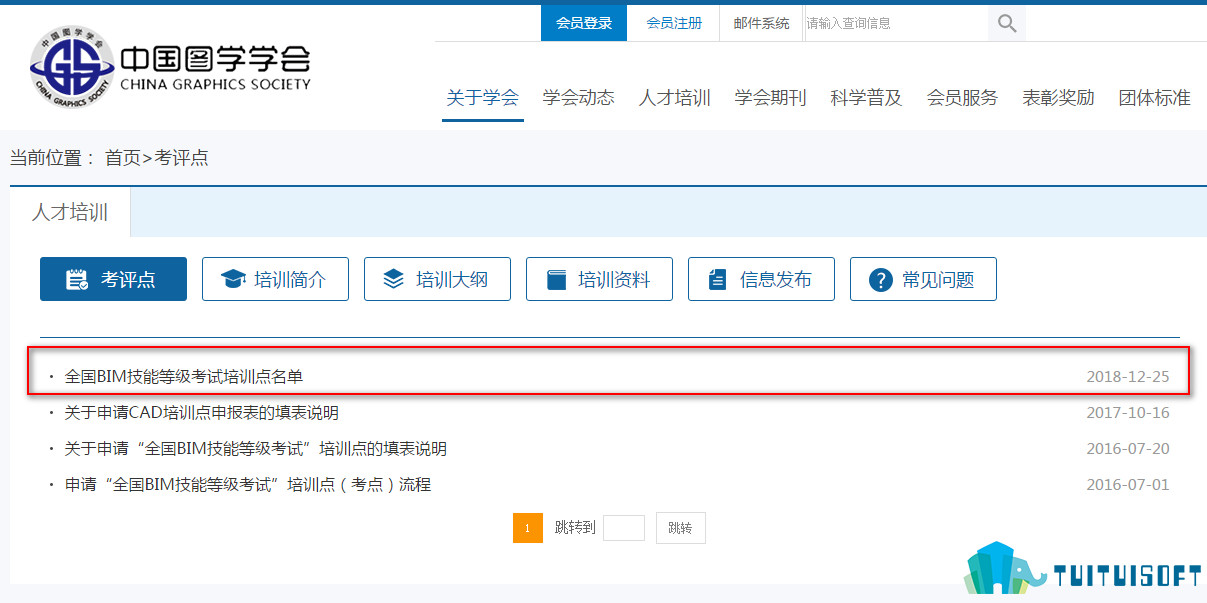Image resolution: width=1207 pixels, height=603 pixels.
Task: Open the 会员登录 member login
Action: click(584, 23)
